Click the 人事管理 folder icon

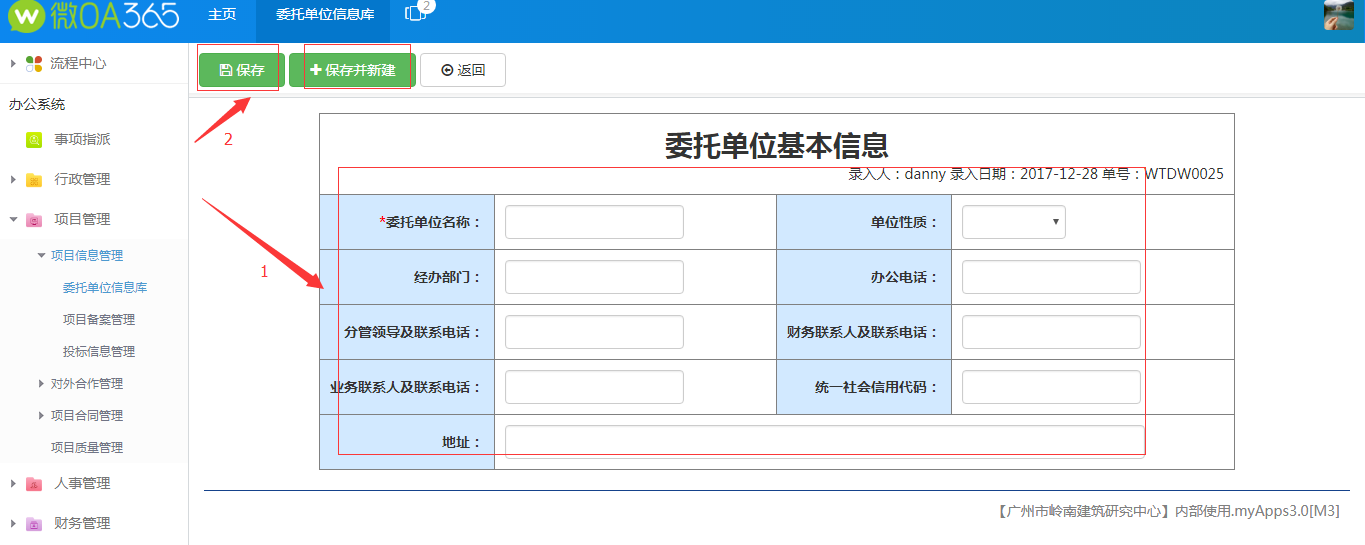(34, 484)
